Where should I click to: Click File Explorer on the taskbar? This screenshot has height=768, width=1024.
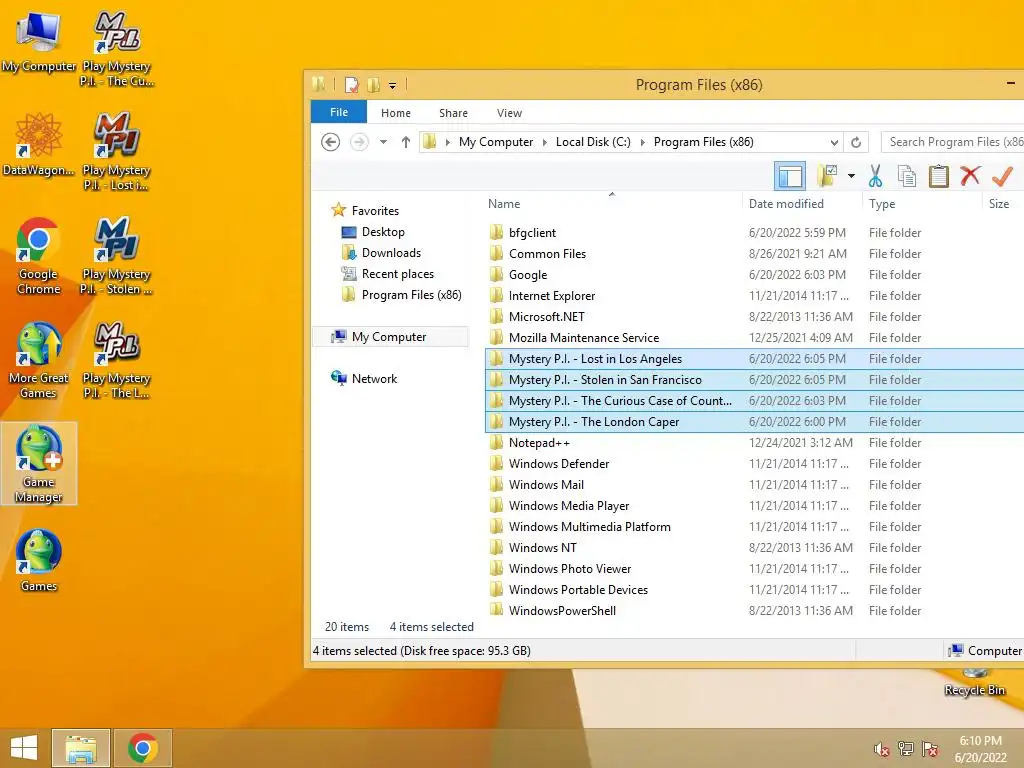click(x=80, y=748)
